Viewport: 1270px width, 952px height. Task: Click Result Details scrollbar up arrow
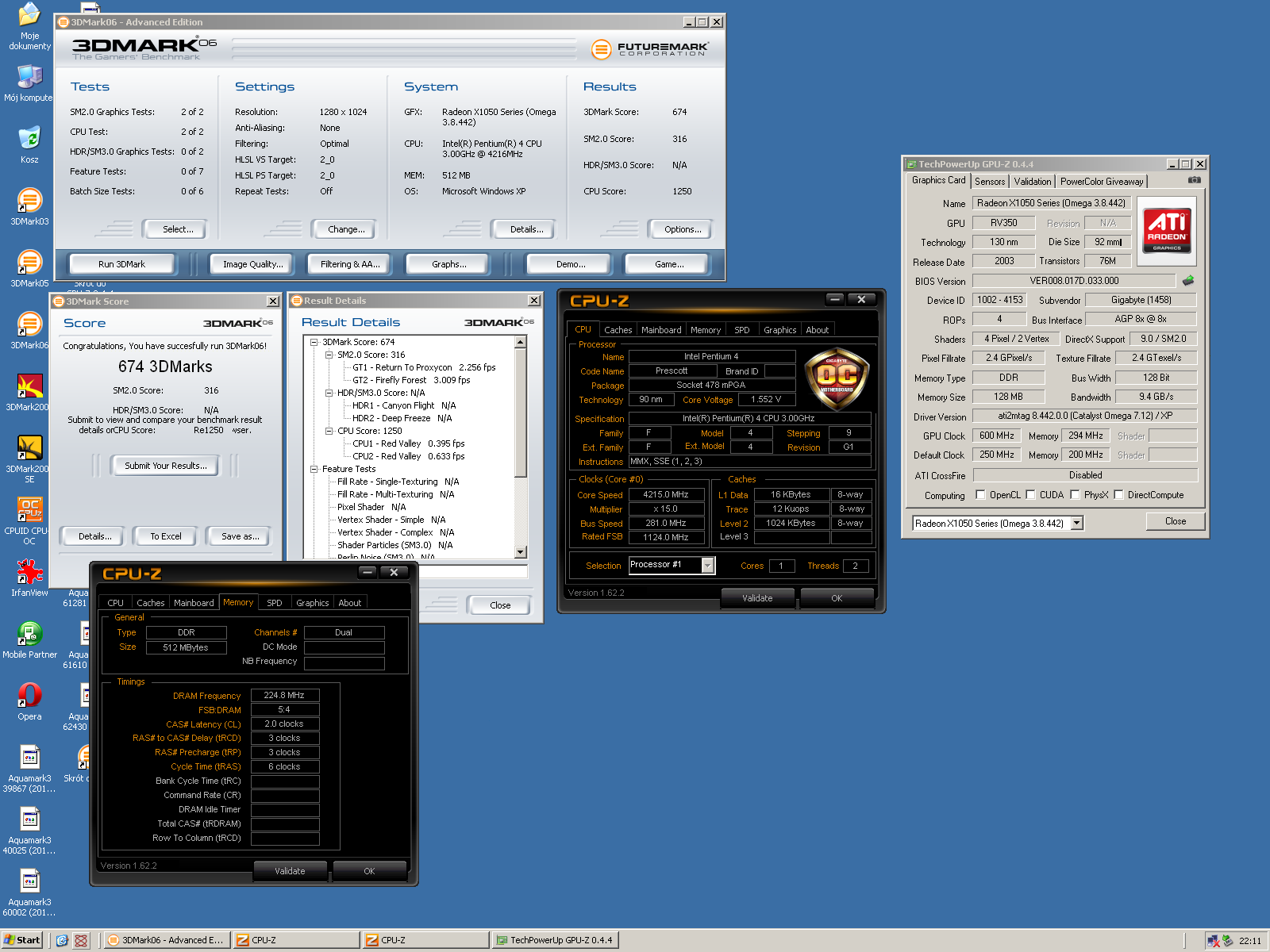pyautogui.click(x=521, y=342)
